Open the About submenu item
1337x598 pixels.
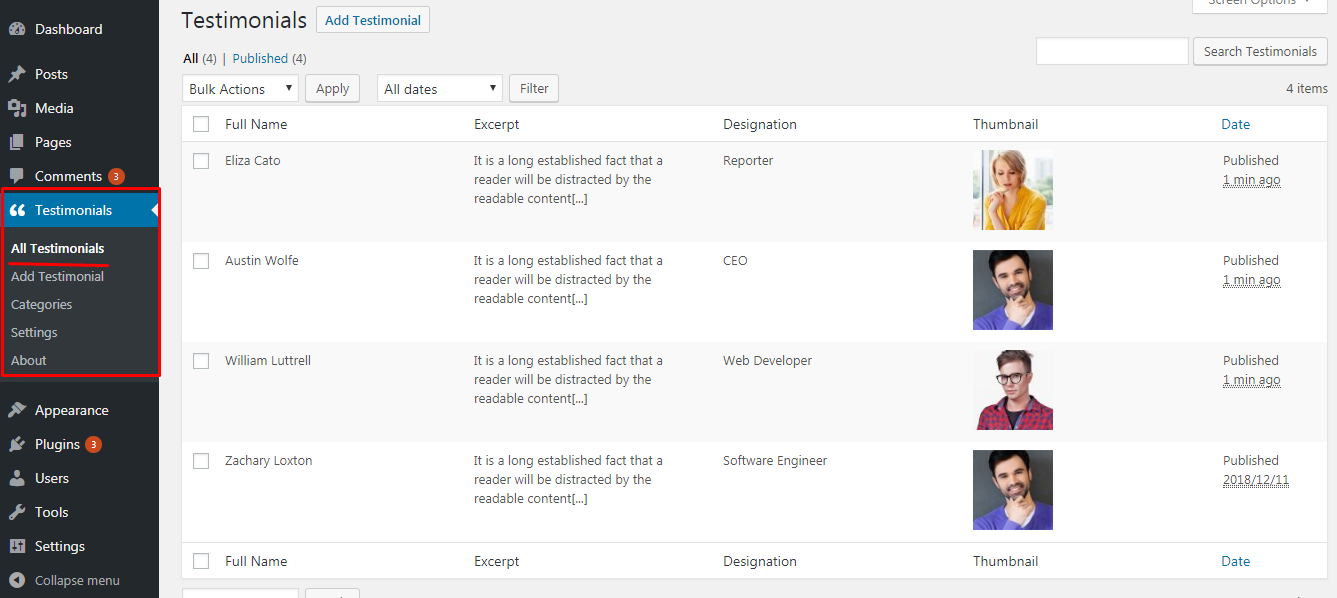(x=29, y=360)
